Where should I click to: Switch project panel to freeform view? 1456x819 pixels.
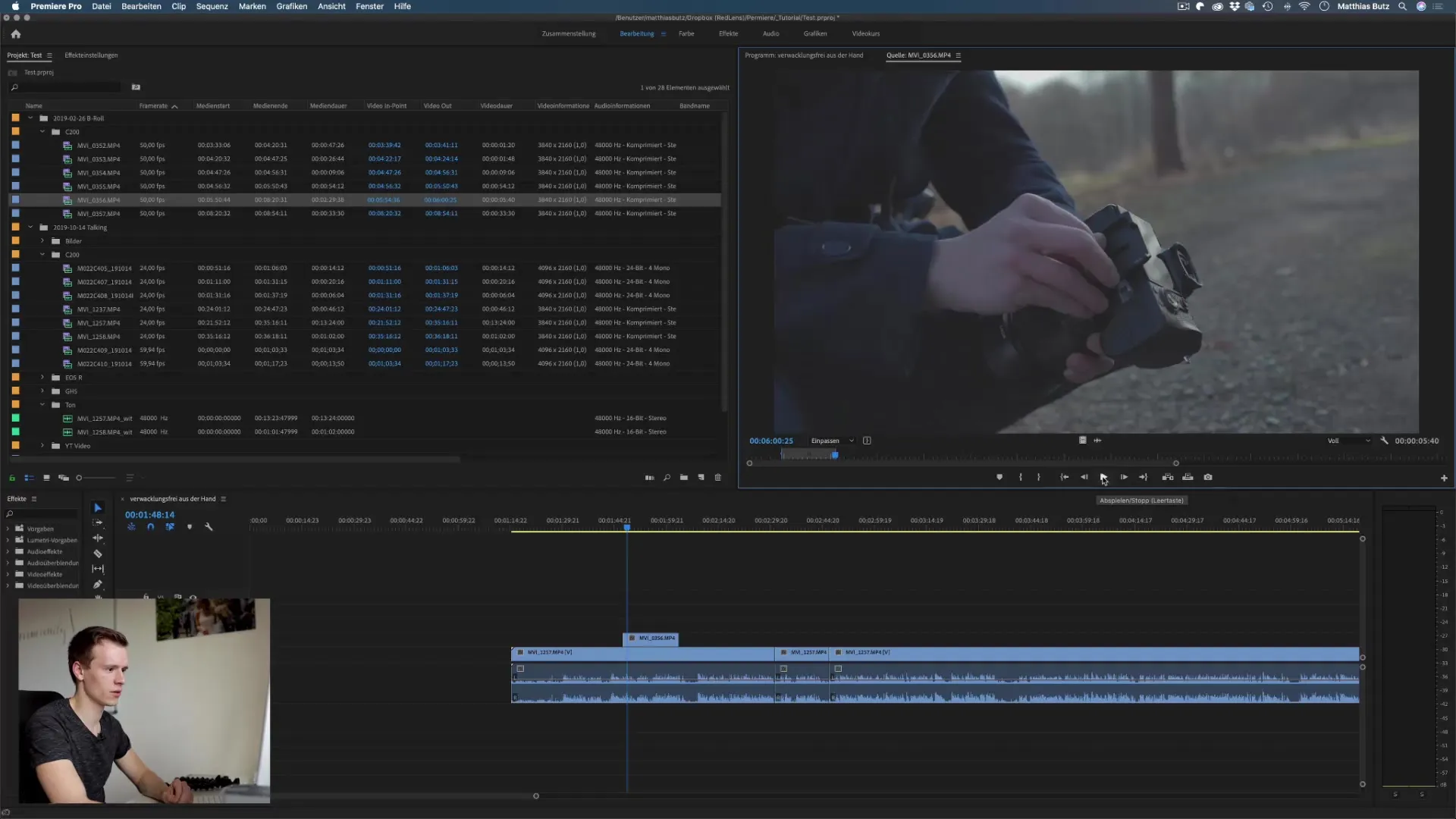64,478
